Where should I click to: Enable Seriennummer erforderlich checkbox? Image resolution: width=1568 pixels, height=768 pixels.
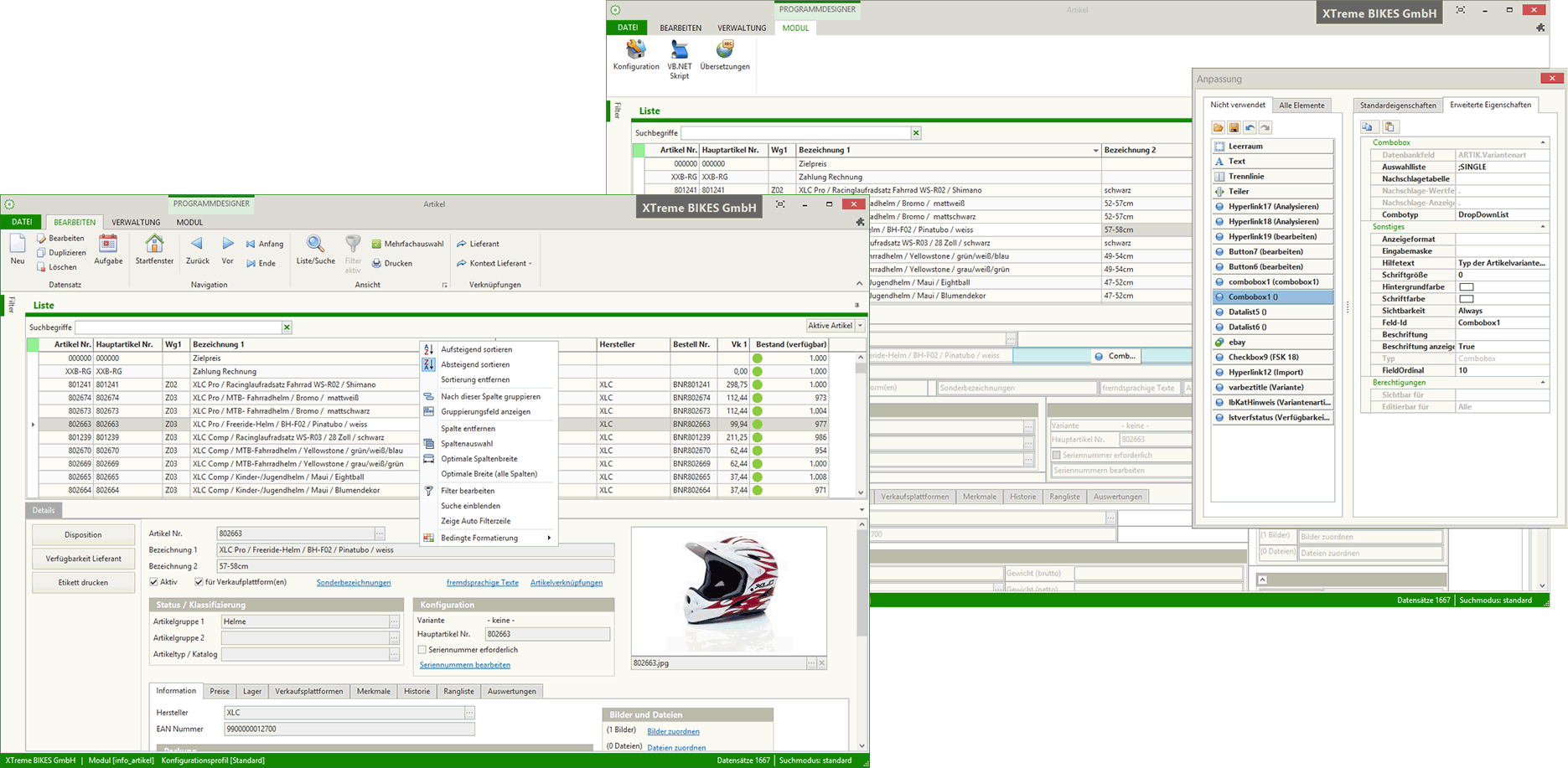[422, 650]
